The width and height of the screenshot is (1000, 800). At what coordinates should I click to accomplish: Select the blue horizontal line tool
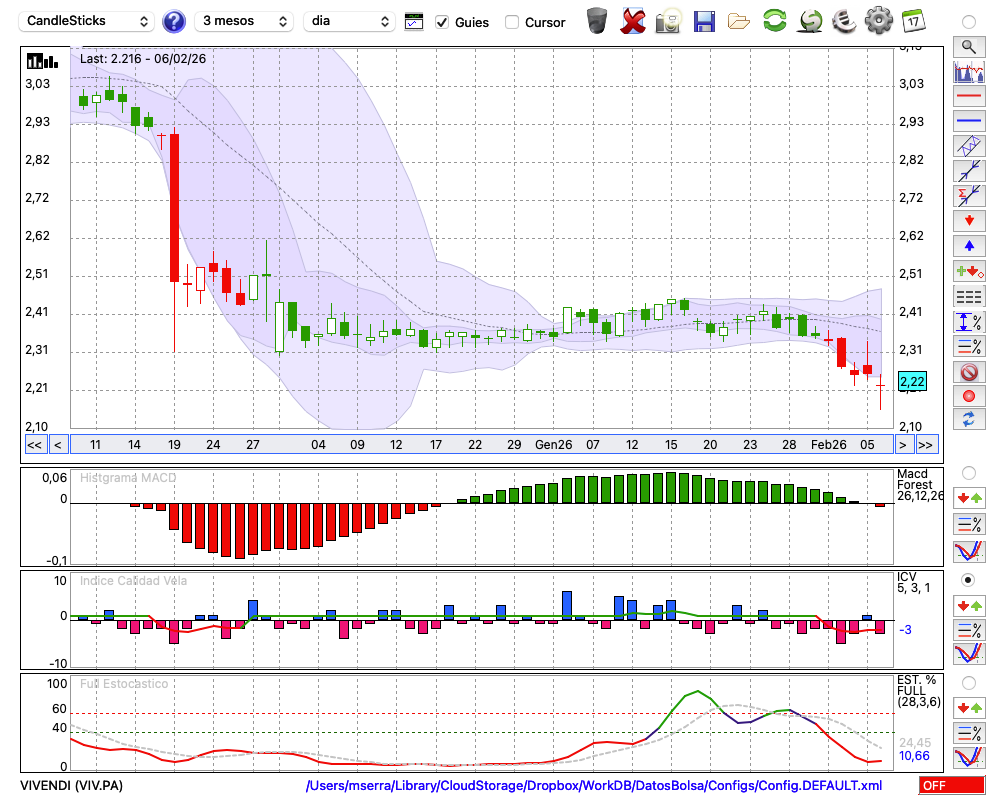coord(968,121)
